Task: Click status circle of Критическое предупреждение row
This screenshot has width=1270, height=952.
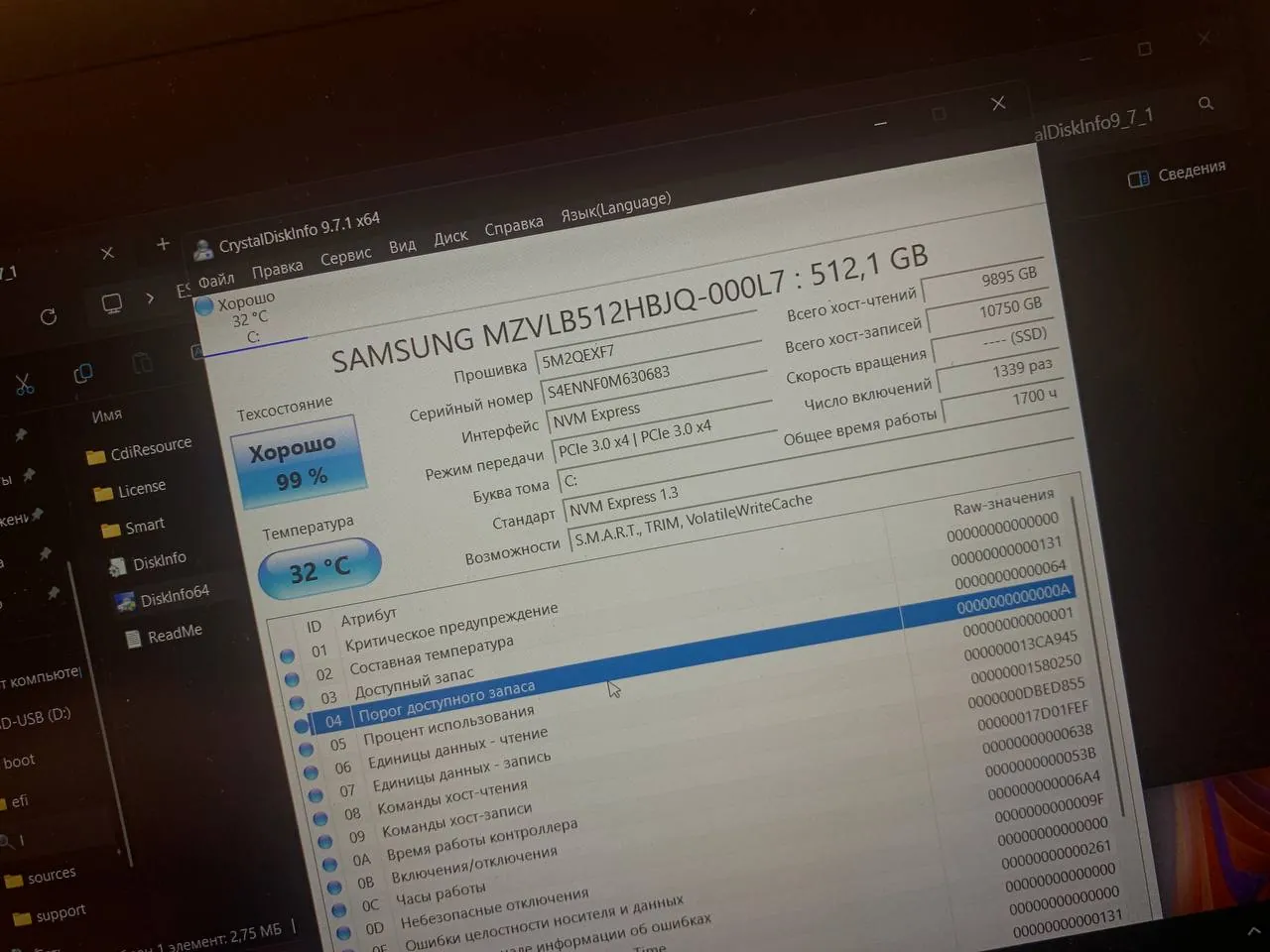Action: [288, 655]
